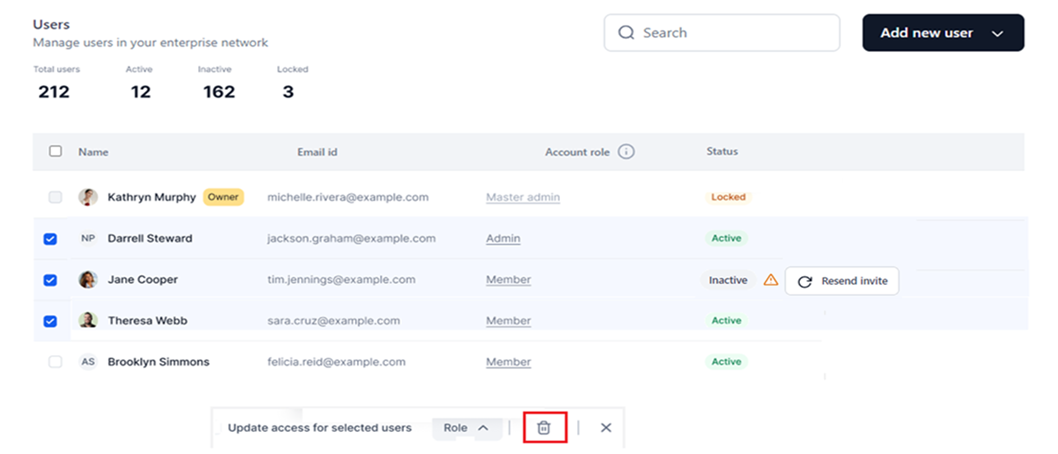Click the trash delete icon in action bar

[544, 428]
